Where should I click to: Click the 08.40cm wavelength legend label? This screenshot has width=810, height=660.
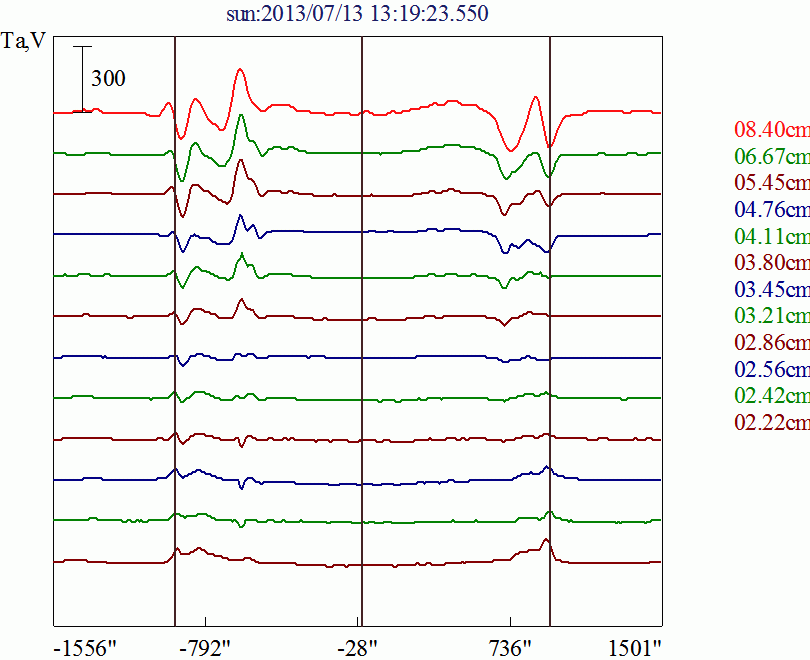click(x=772, y=129)
